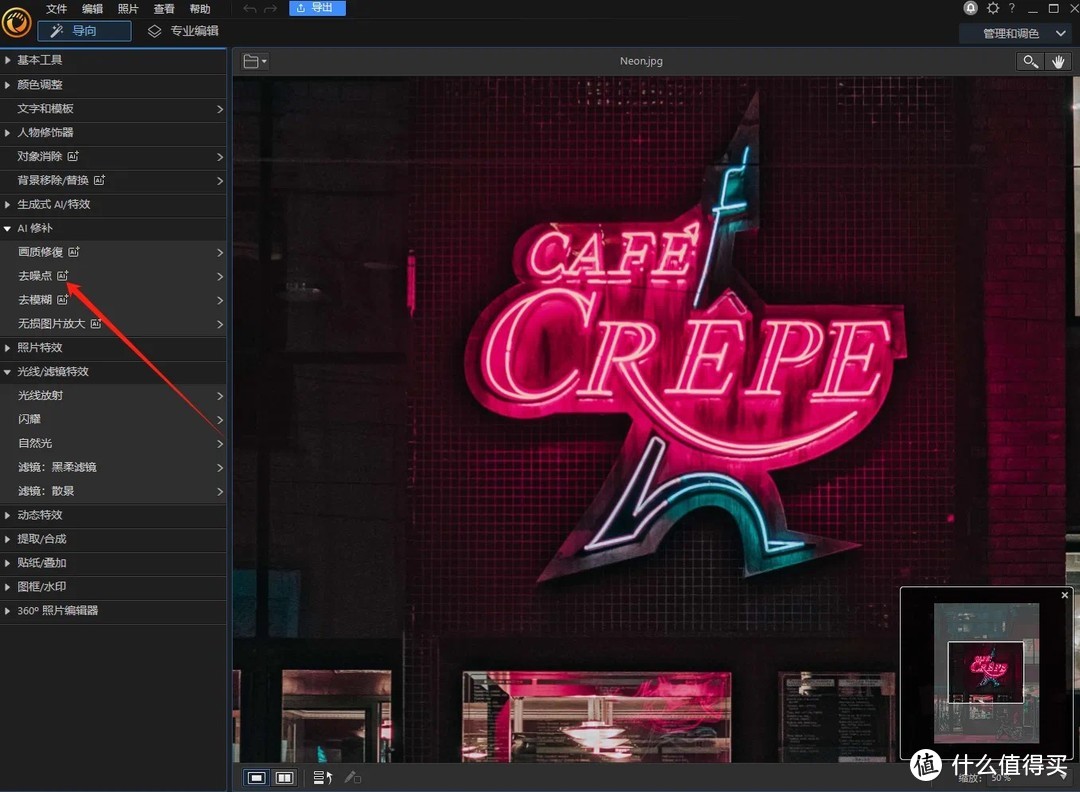Open 文字和模板 item
The image size is (1080, 792).
click(113, 109)
